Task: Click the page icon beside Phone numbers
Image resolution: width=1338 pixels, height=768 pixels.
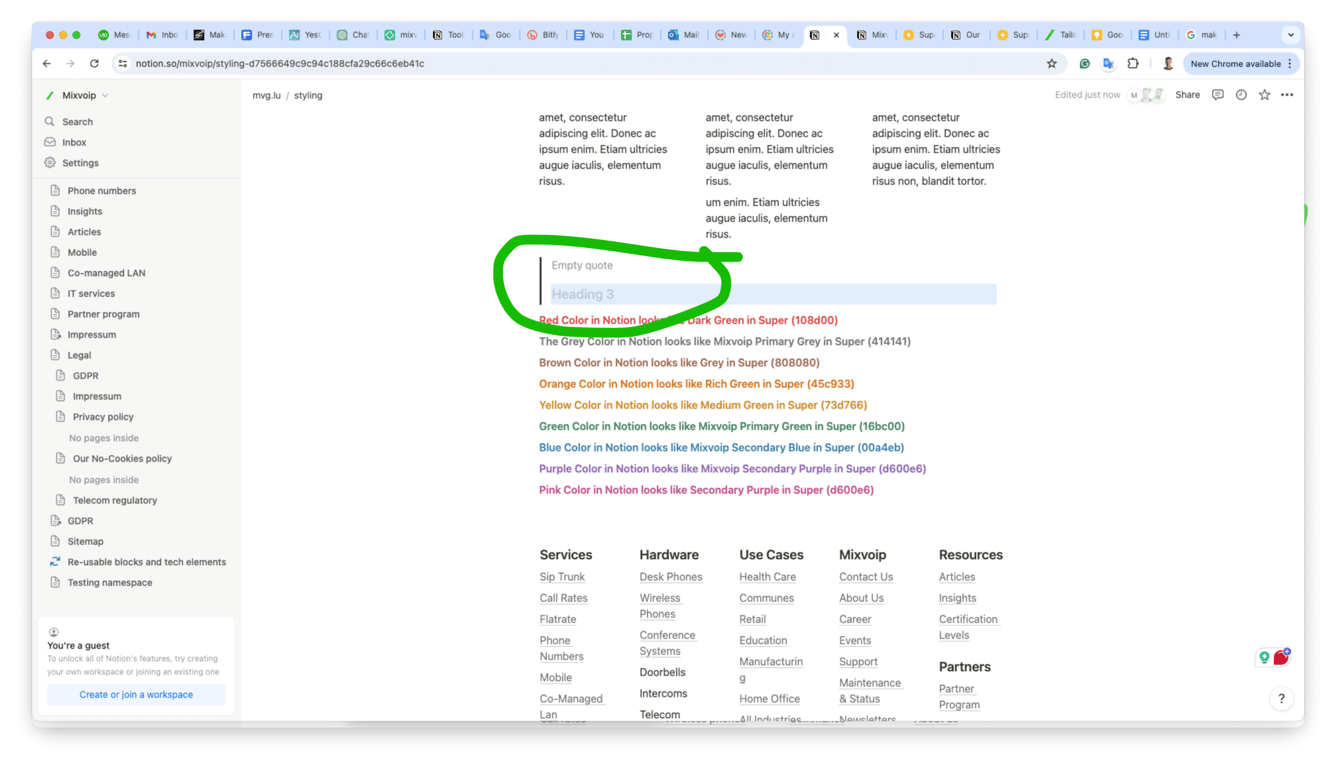Action: tap(55, 190)
